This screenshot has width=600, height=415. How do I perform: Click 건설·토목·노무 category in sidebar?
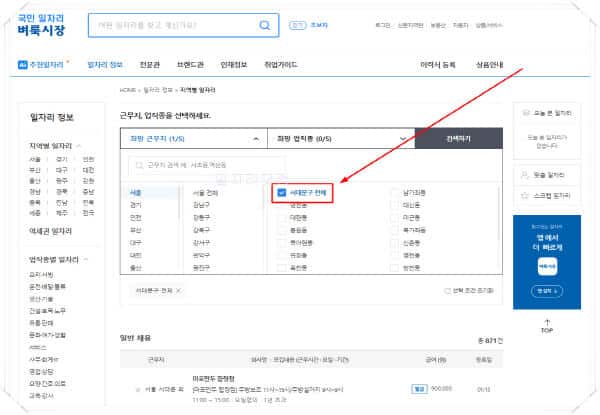coord(47,311)
